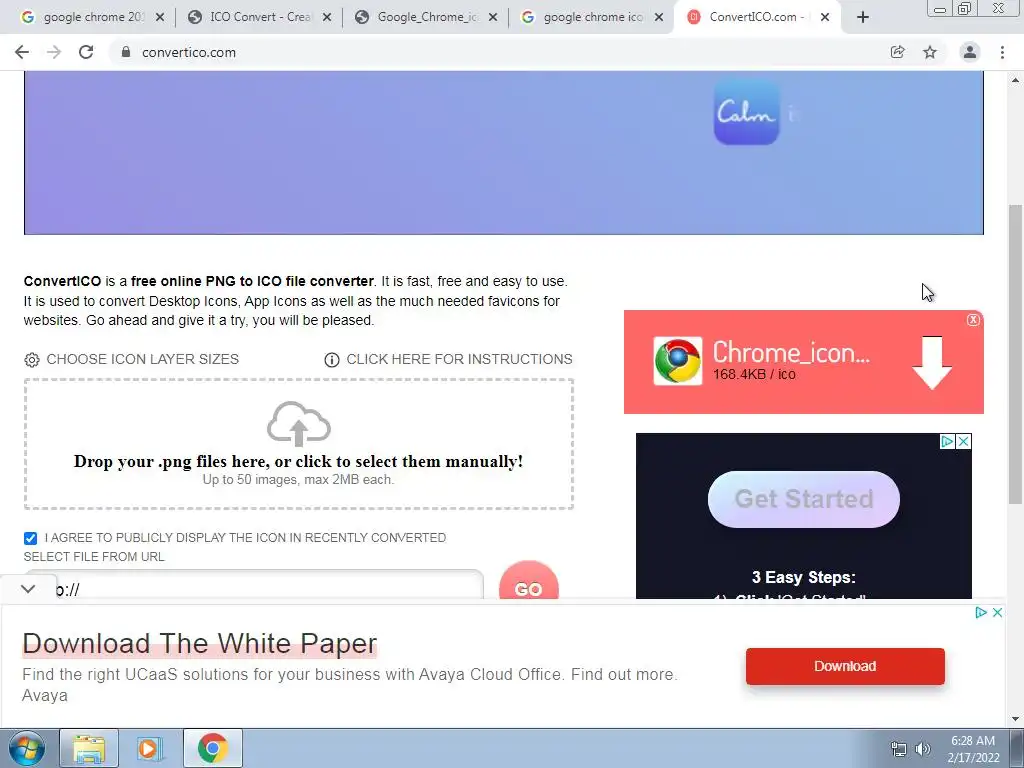This screenshot has height=768, width=1024.
Task: Click the 168.4KB / ico file size text
Action: [754, 374]
